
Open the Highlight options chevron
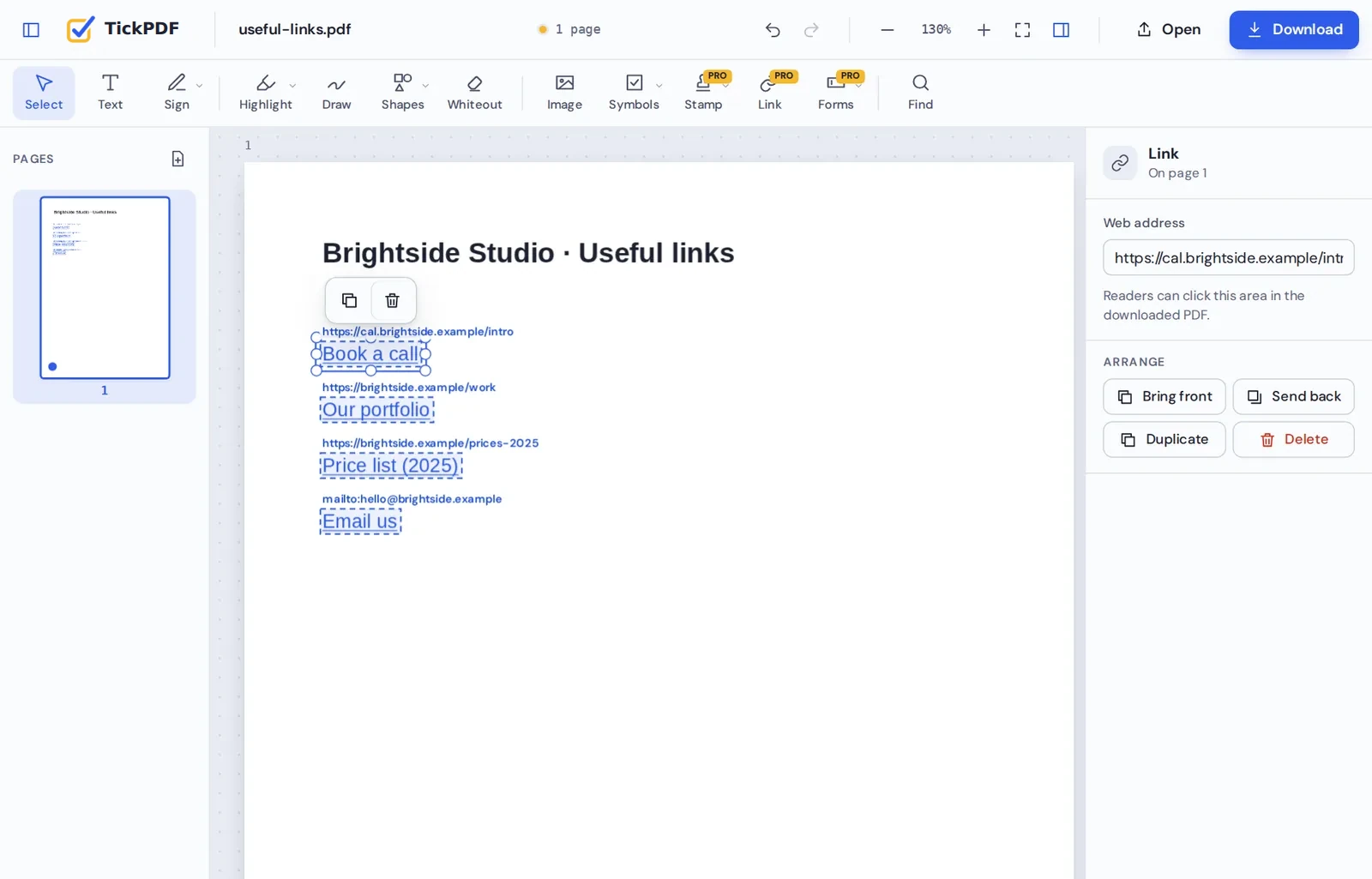coord(292,86)
